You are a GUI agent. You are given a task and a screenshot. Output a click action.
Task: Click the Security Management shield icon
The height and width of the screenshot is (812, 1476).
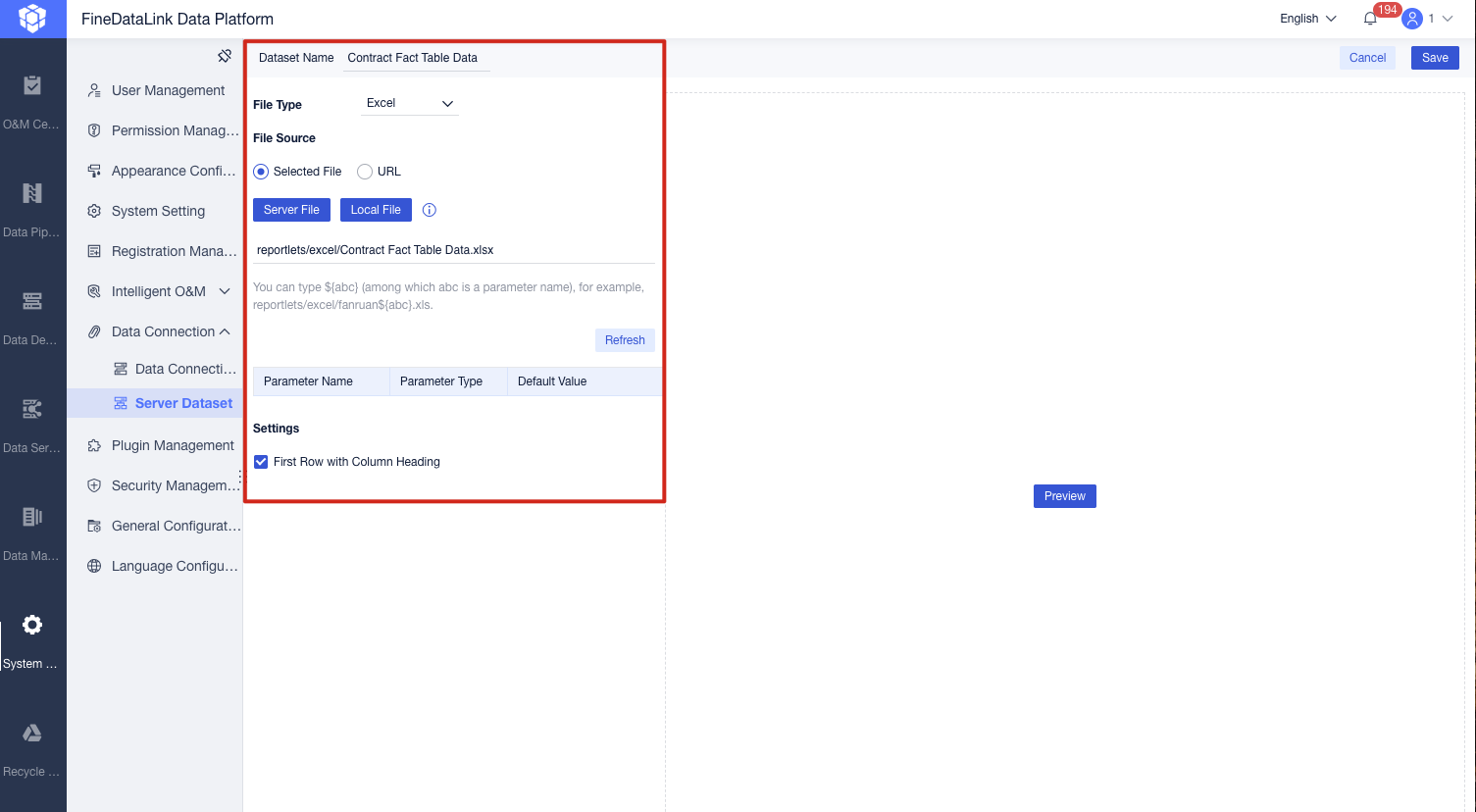[94, 485]
